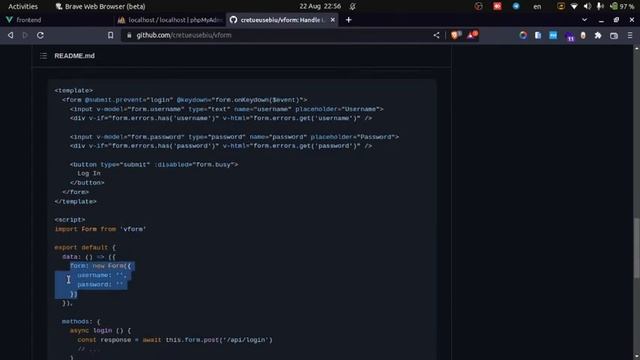Screen dimensions: 640x360
Task: Click the 'Log In' button text in code
Action: 89,173
